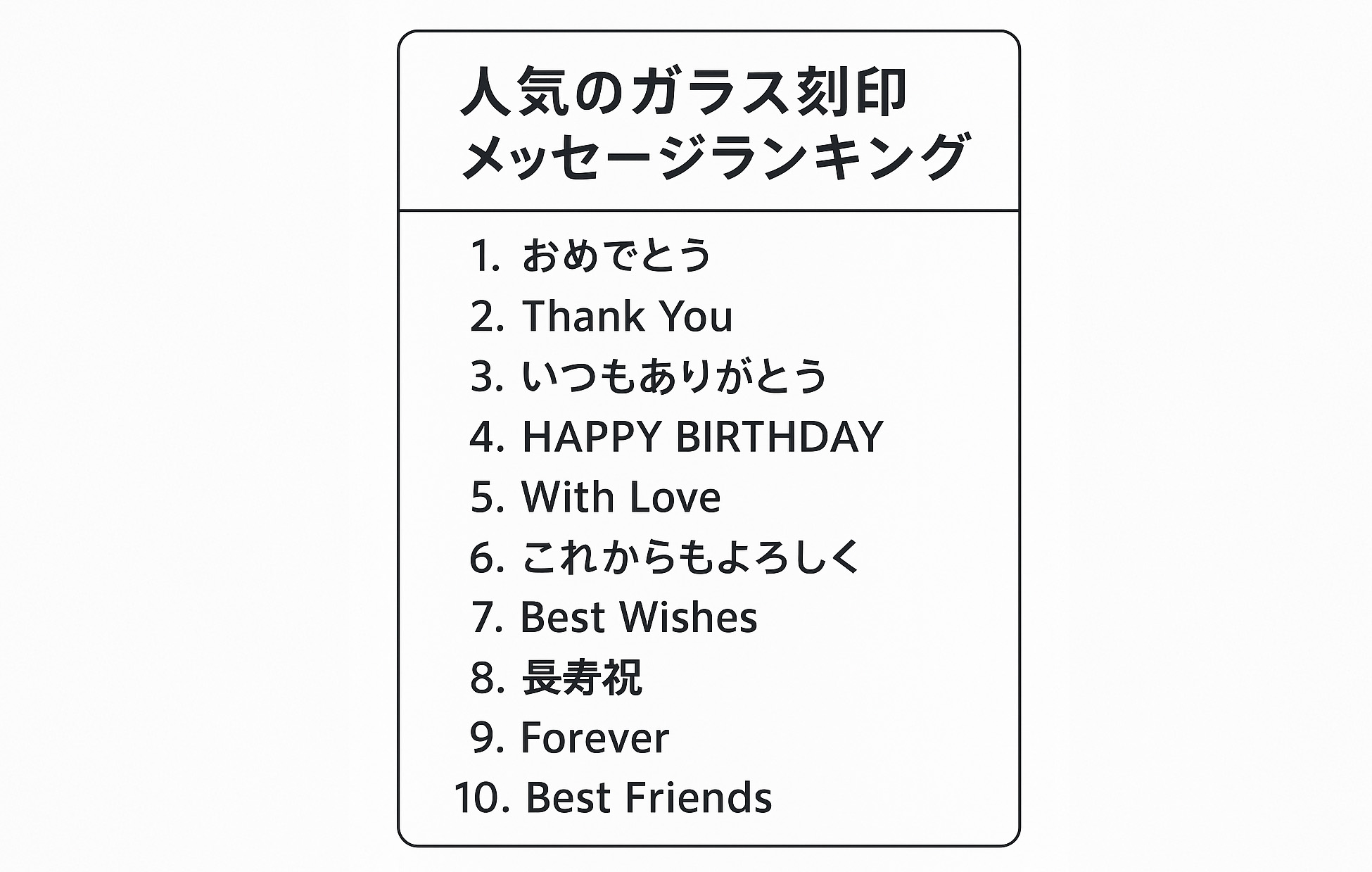Image resolution: width=1372 pixels, height=872 pixels.
Task: Select the これからもよろしく message
Action: point(691,557)
